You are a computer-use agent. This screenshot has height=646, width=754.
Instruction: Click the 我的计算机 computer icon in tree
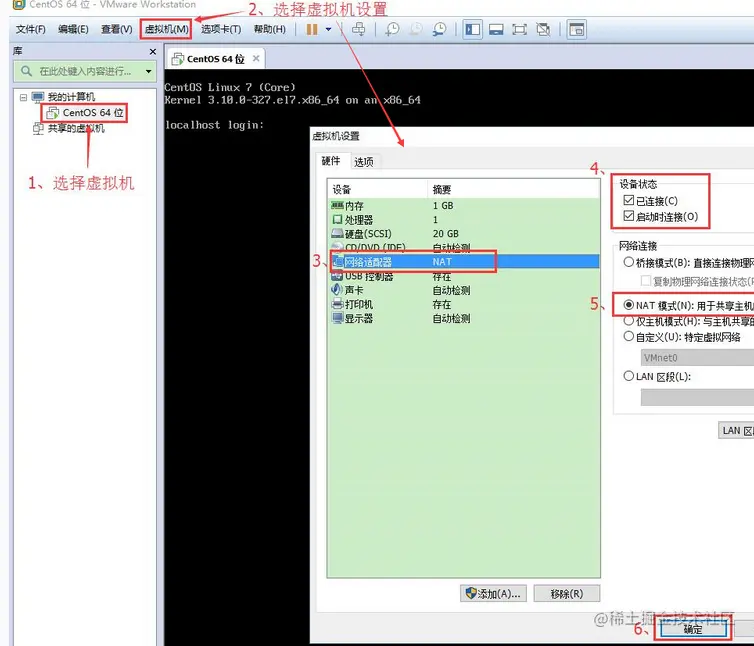(38, 97)
